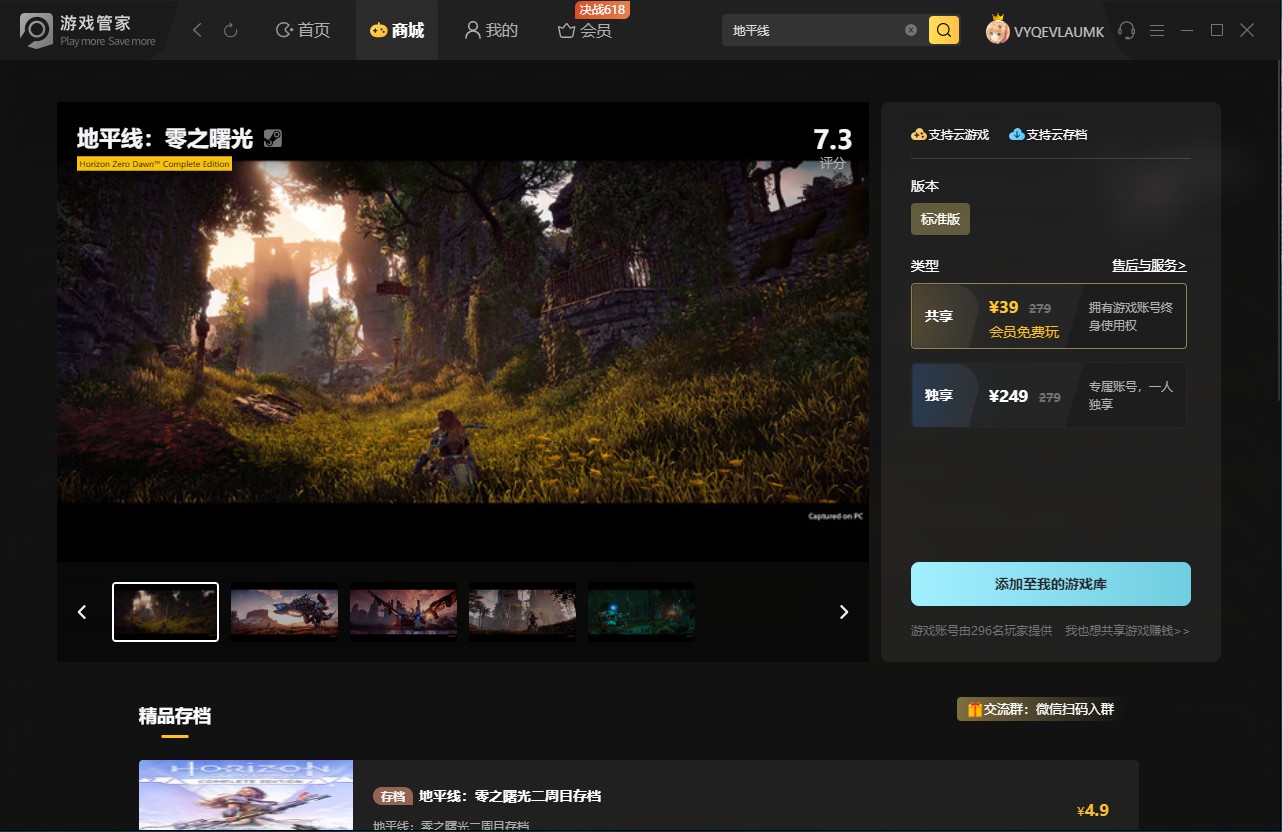
Task: Select the 共享 ¥39 purchase type
Action: [1049, 316]
